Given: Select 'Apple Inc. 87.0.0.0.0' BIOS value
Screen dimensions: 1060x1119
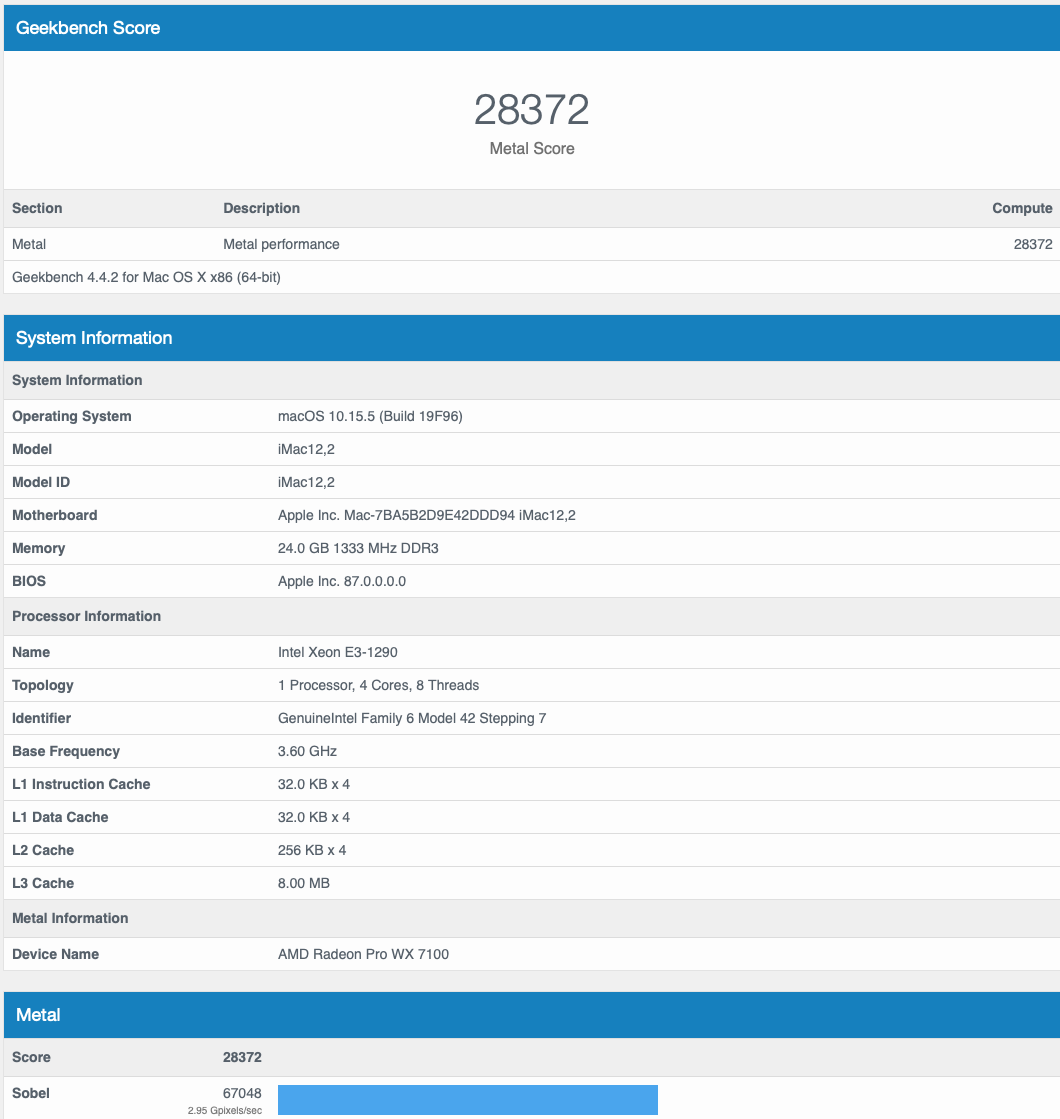Looking at the screenshot, I should point(341,581).
